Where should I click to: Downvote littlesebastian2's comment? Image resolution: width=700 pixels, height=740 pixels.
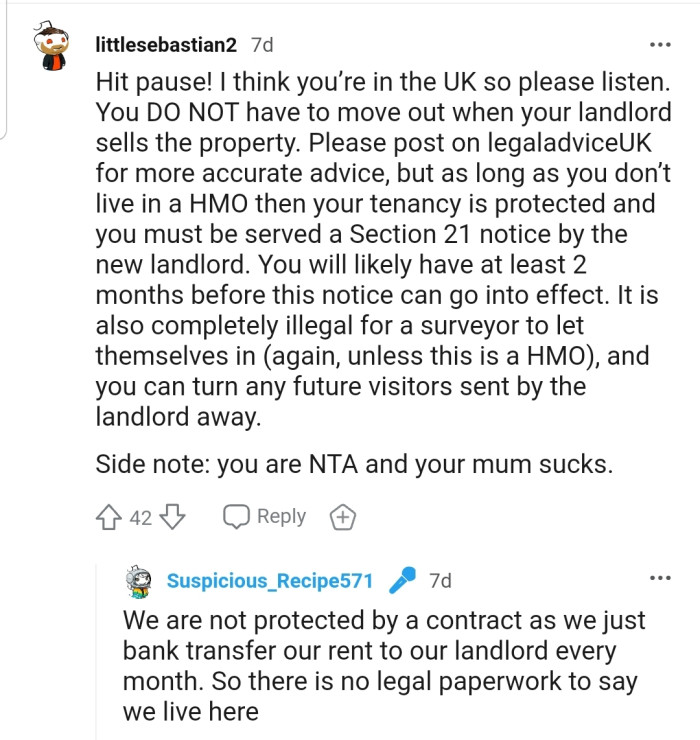pyautogui.click(x=173, y=517)
